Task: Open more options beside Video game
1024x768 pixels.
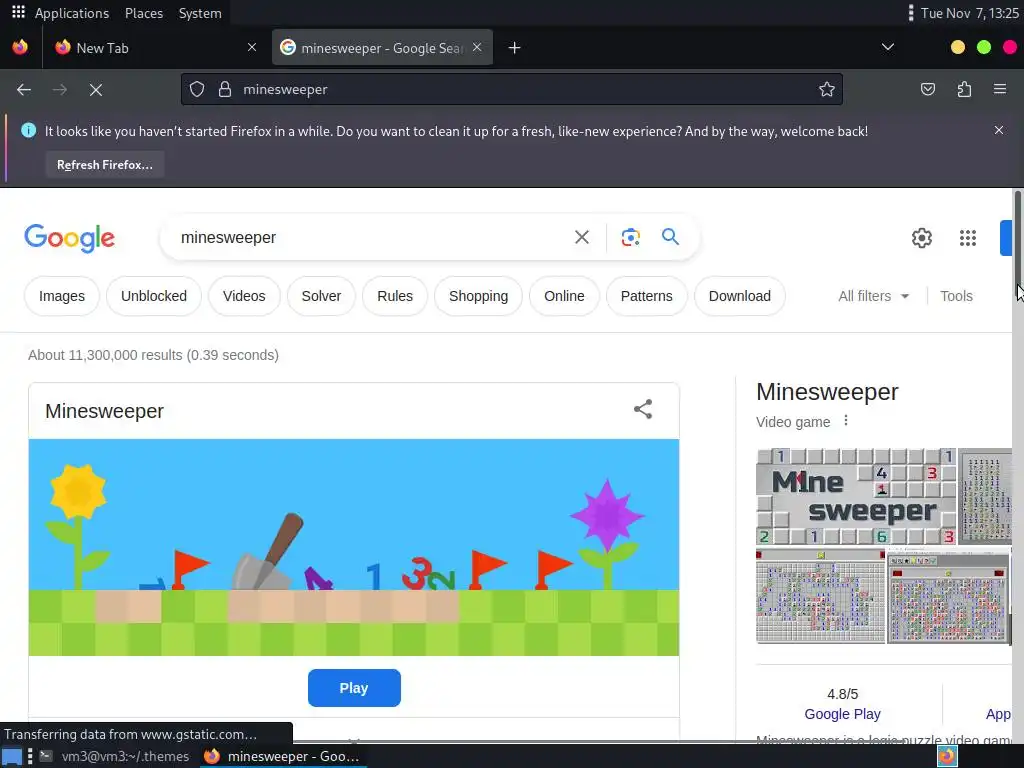Action: pyautogui.click(x=846, y=421)
